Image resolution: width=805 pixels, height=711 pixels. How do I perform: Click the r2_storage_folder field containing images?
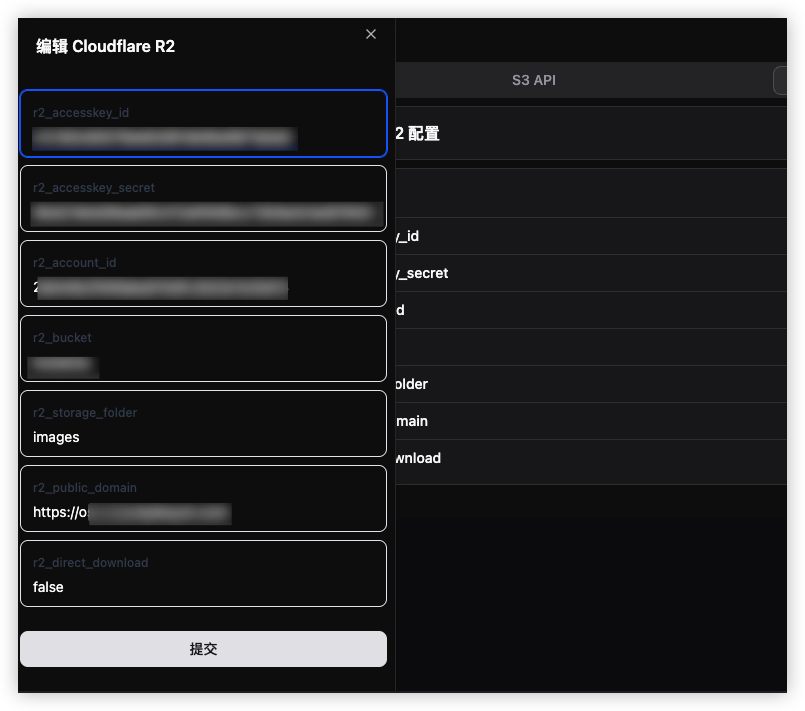203,423
